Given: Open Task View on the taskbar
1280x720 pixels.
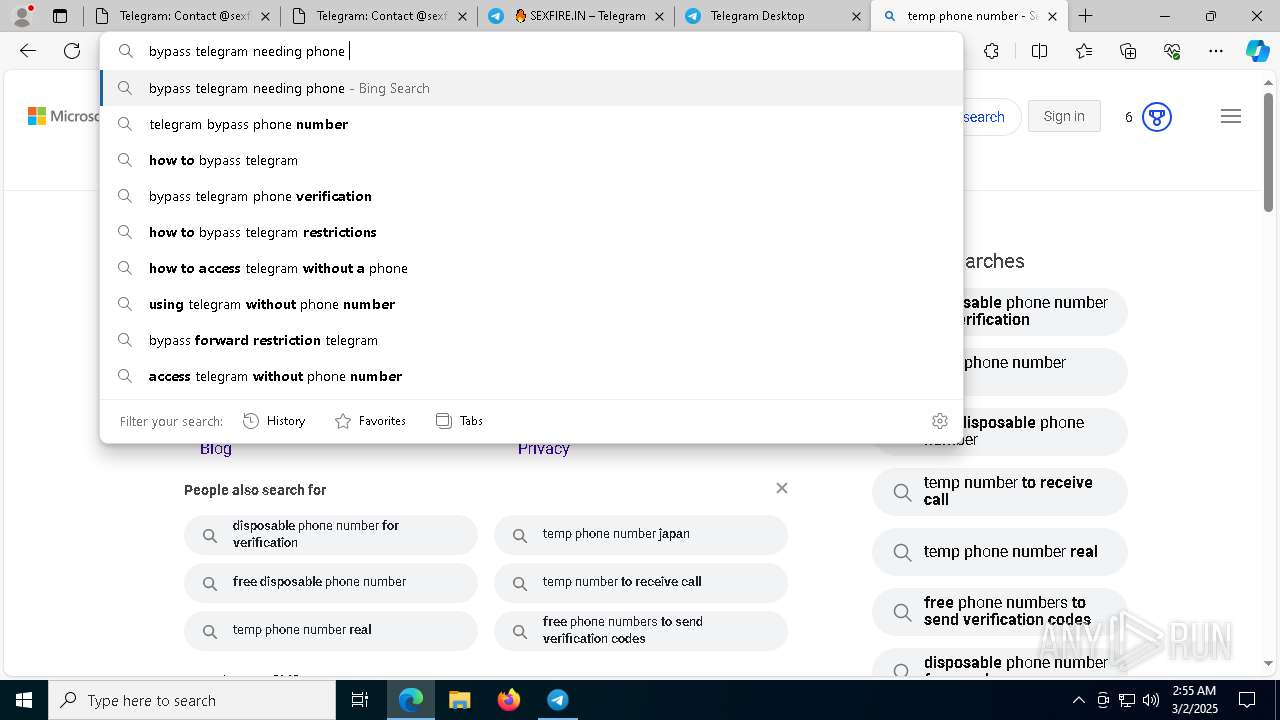Looking at the screenshot, I should [360, 700].
